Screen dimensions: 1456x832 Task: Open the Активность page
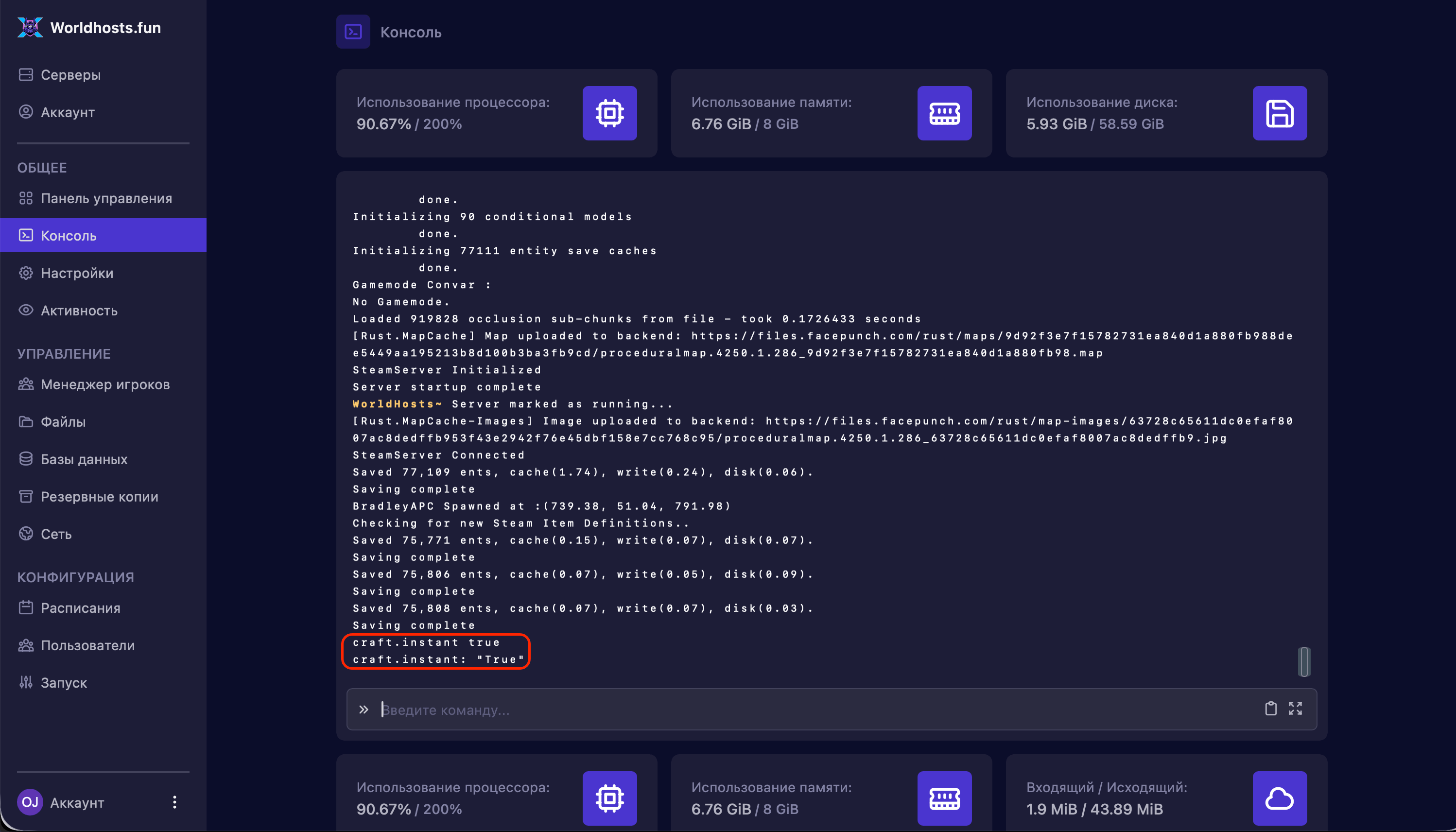(103, 310)
